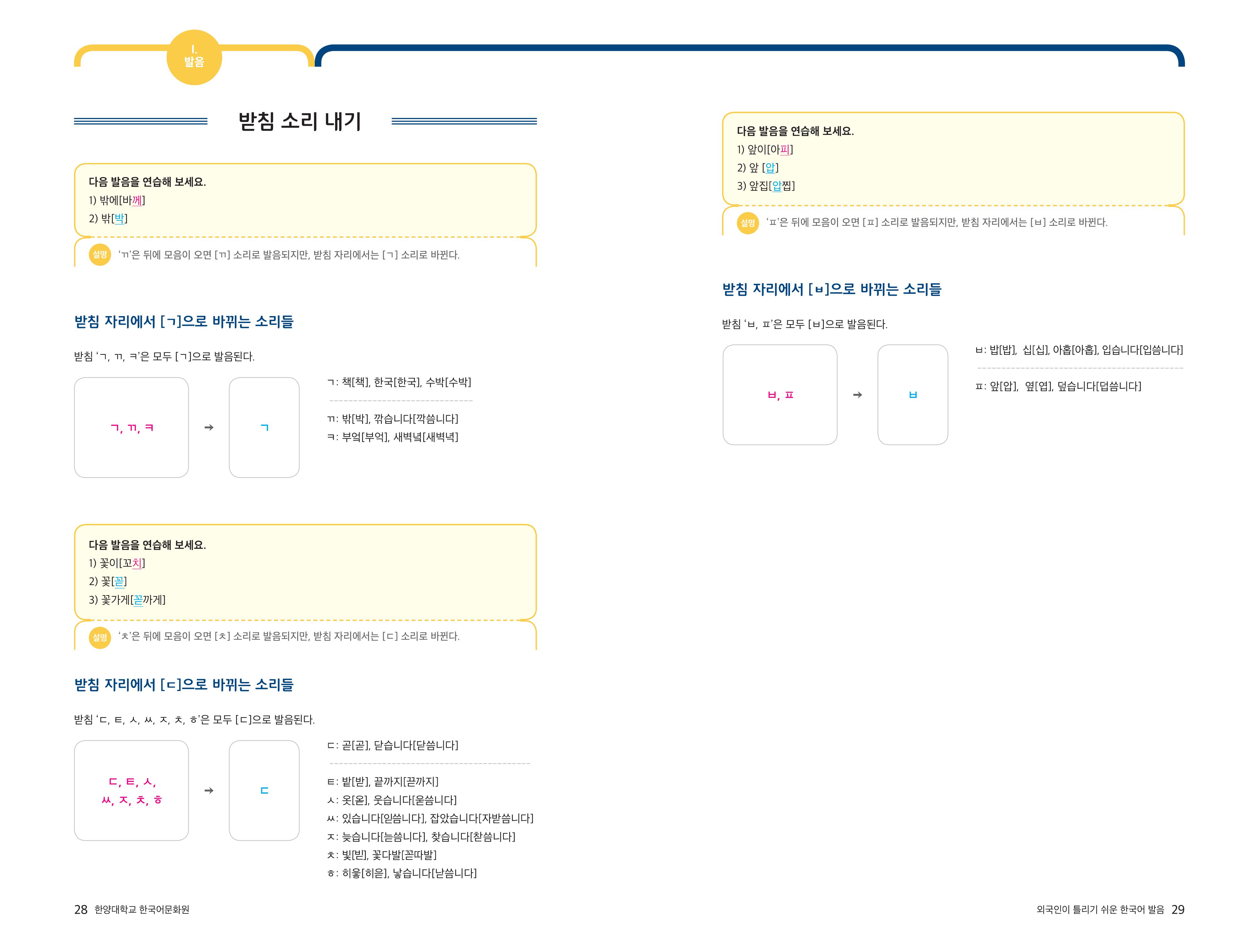Click the pink 'ㄱ, ㄲ, ㅋ' box
The height and width of the screenshot is (952, 1259).
point(131,428)
